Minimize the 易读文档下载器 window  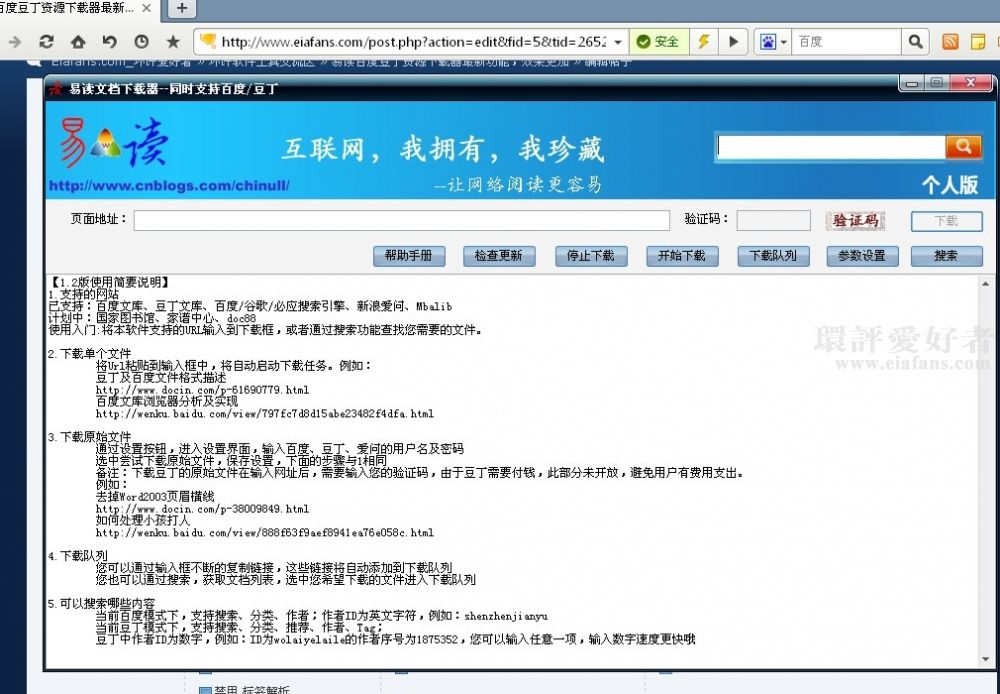pos(911,83)
